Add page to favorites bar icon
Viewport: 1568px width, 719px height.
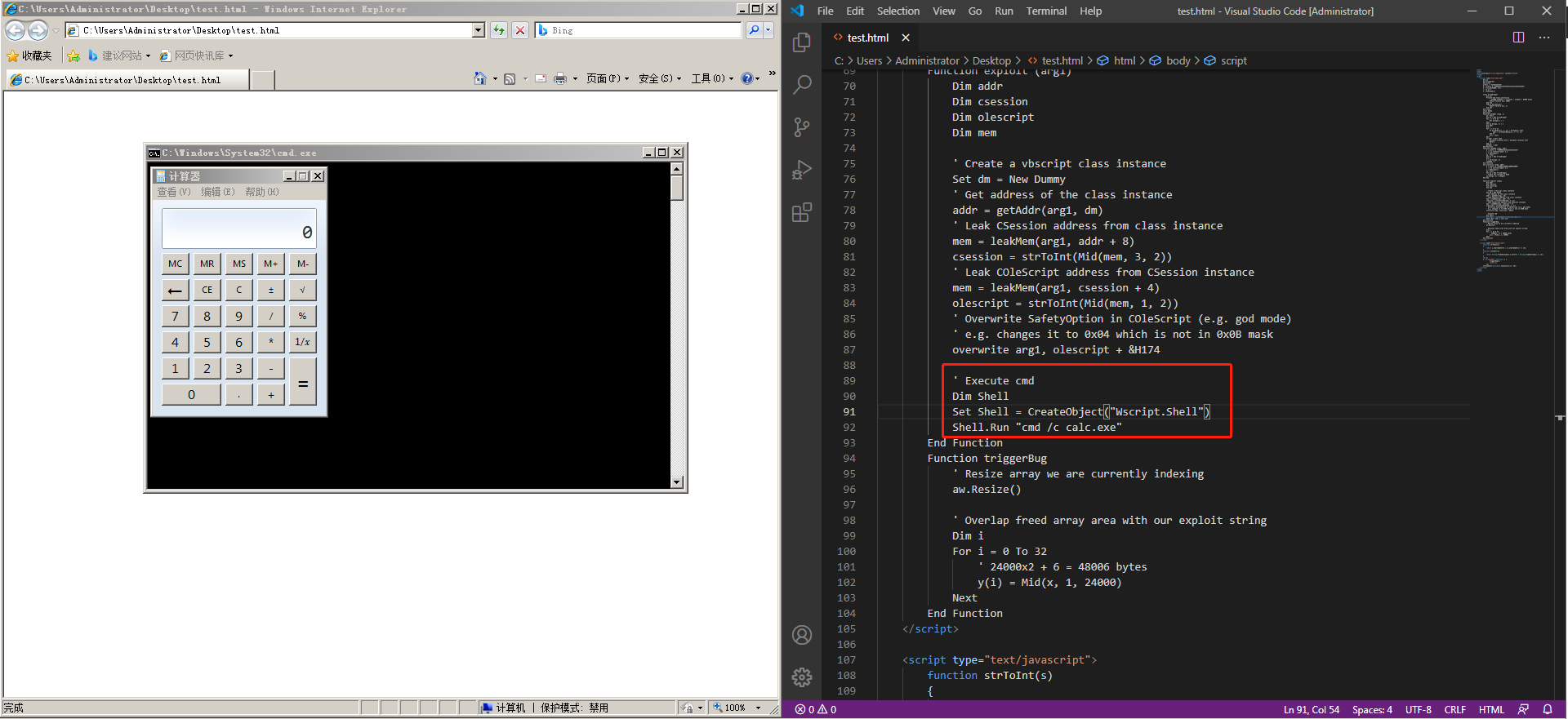coord(73,55)
